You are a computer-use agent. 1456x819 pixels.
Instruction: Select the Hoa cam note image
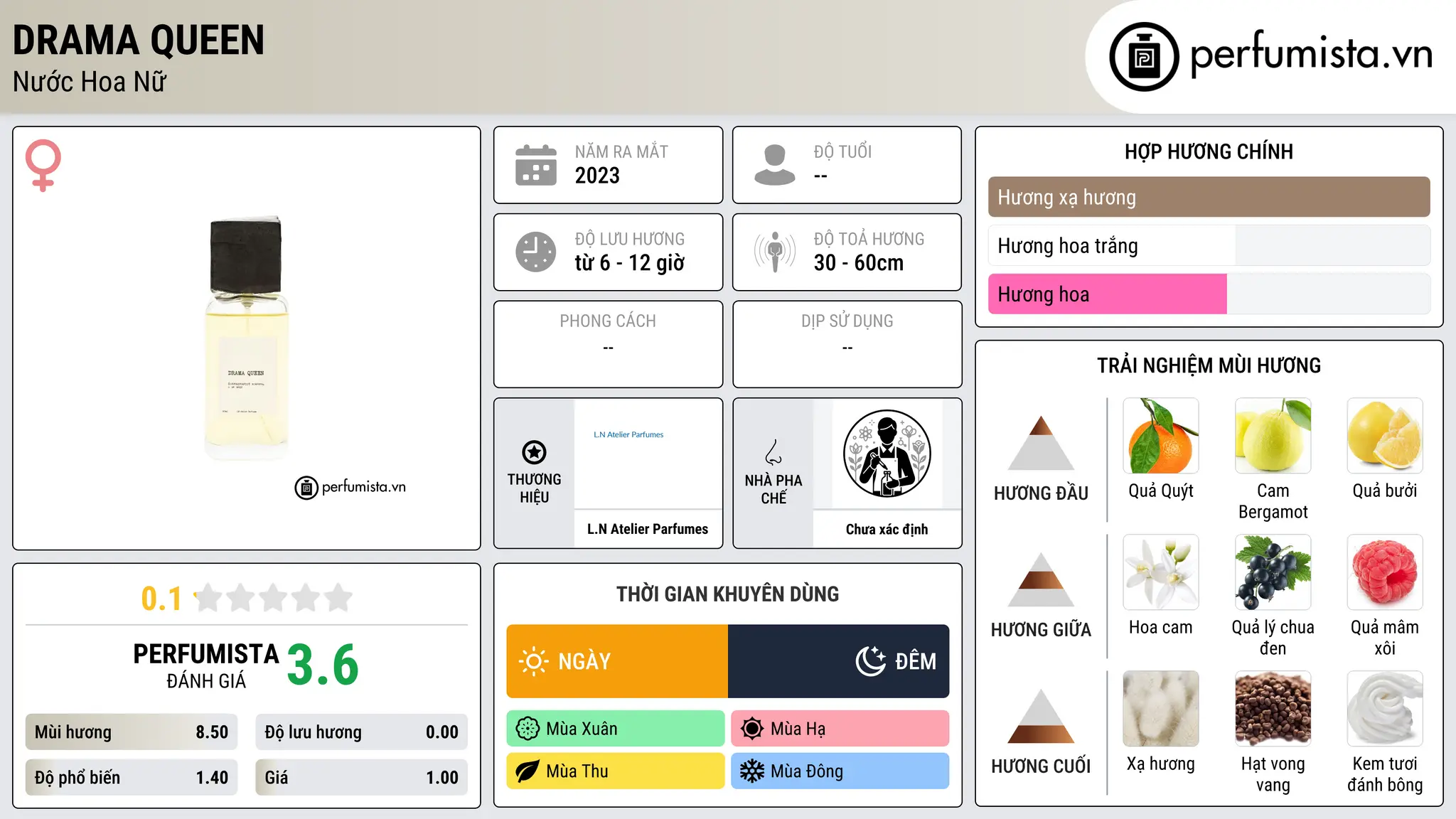(1161, 572)
